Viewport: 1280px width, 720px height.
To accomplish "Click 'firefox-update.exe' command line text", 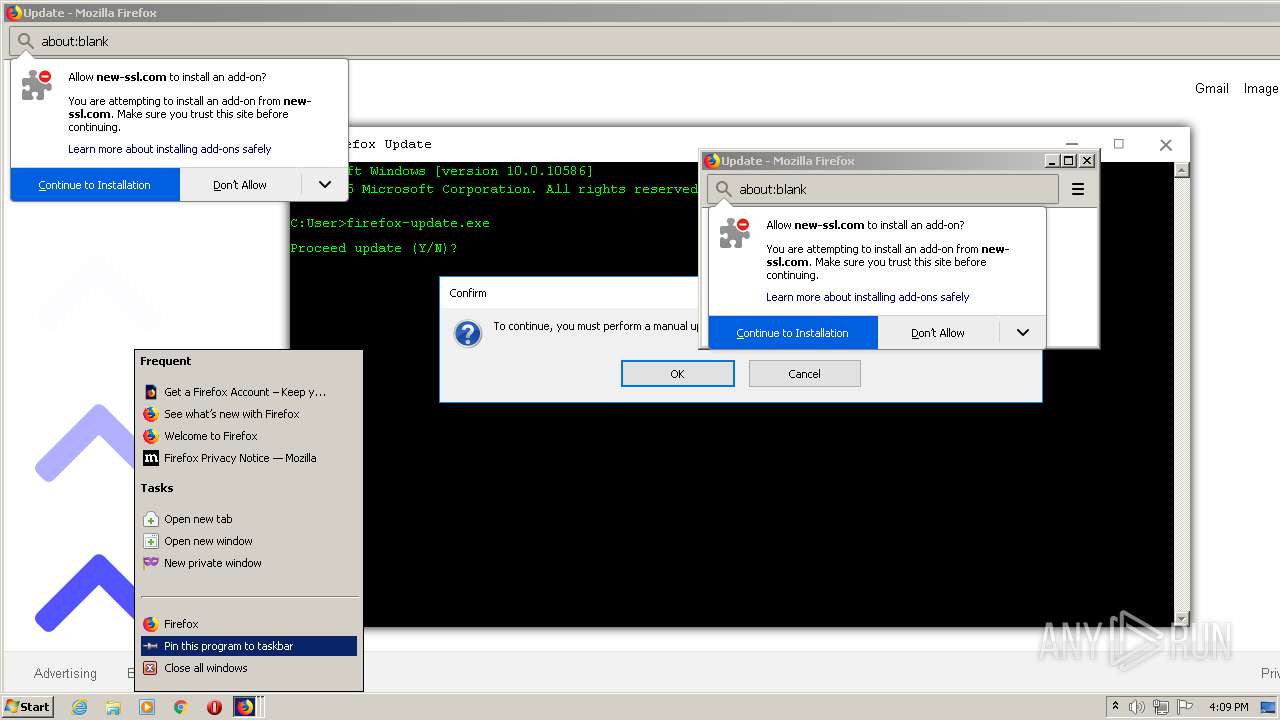I will pyautogui.click(x=418, y=223).
